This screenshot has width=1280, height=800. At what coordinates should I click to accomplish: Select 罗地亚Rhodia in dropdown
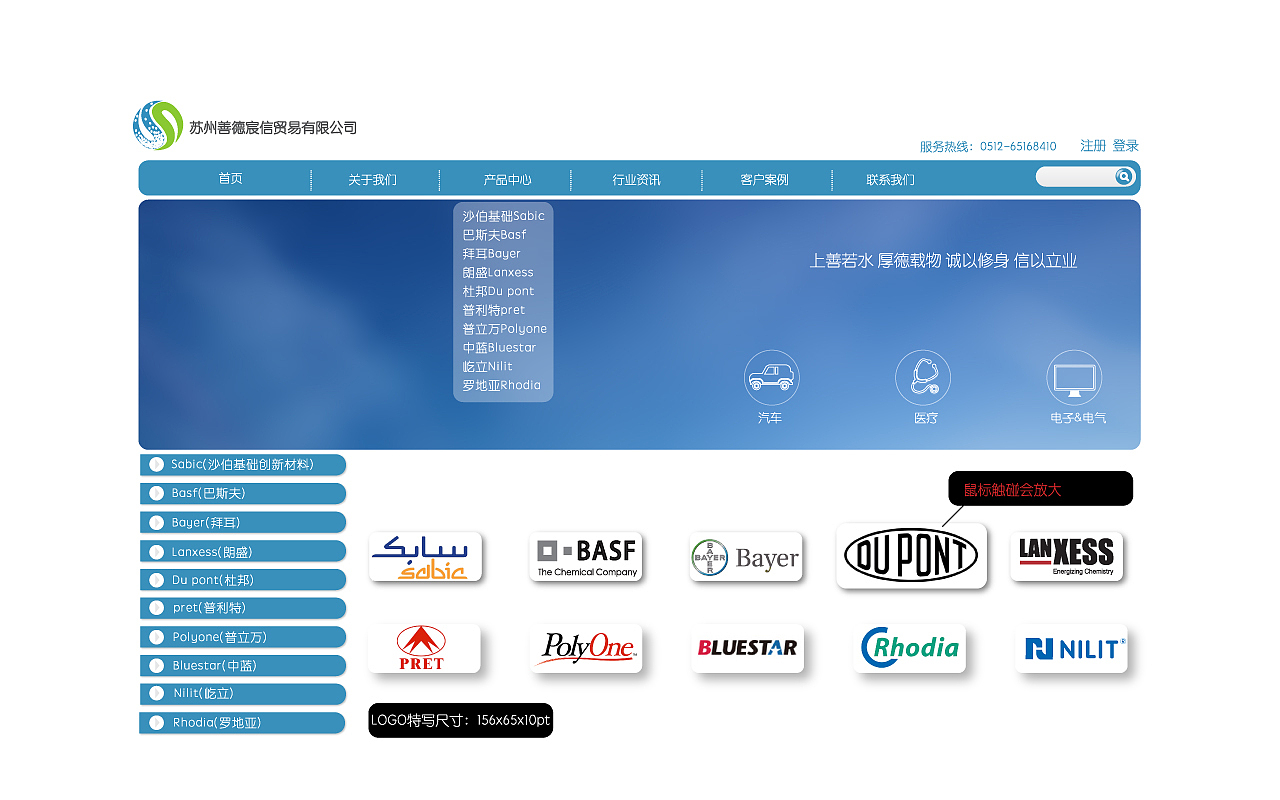pyautogui.click(x=501, y=385)
